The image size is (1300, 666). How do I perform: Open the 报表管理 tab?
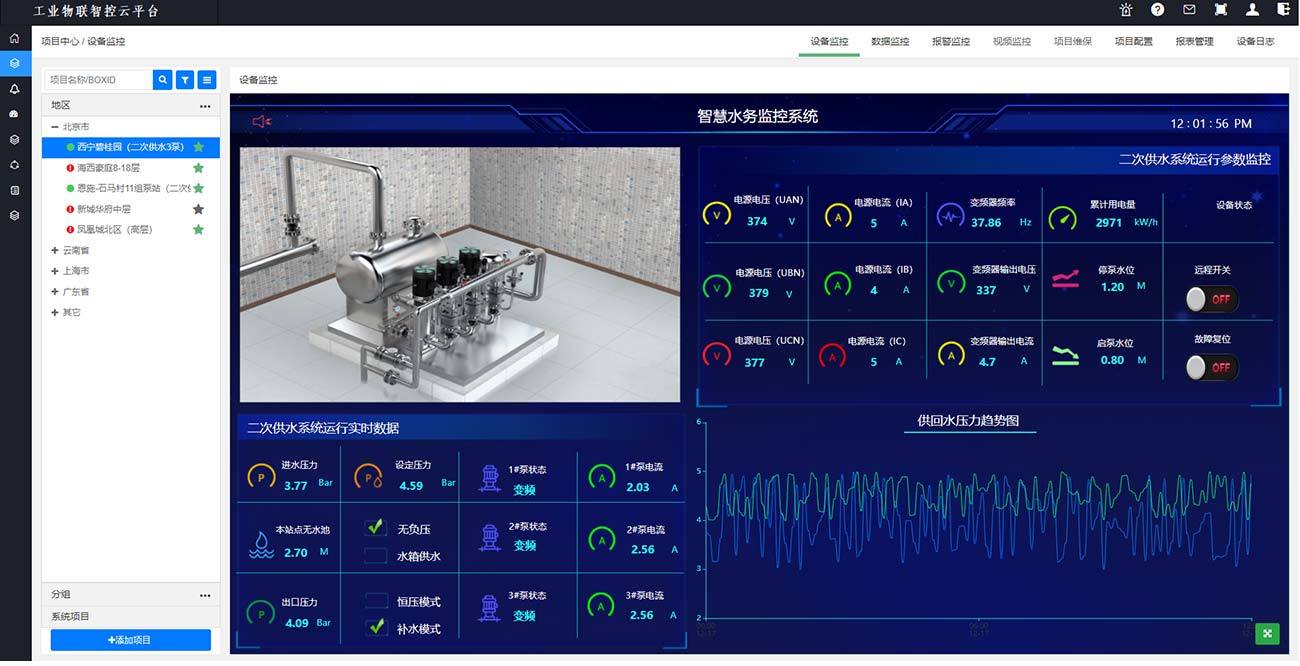tap(1194, 42)
